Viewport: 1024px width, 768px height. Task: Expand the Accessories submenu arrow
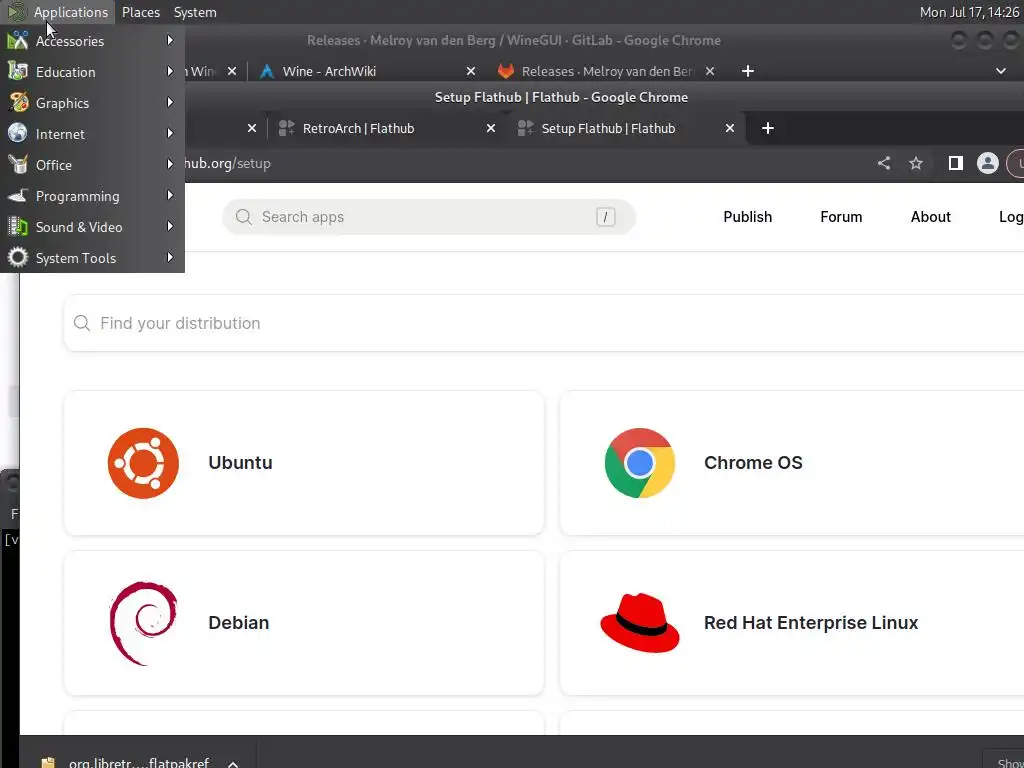tap(170, 40)
